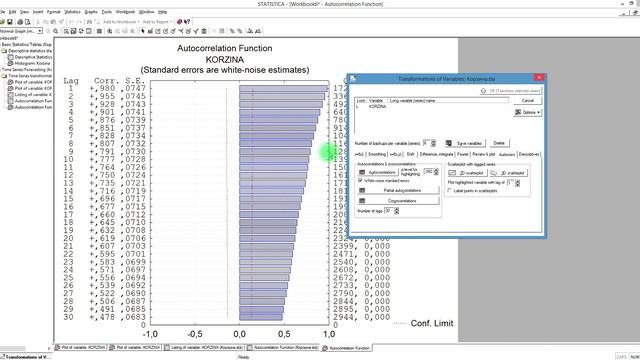The width and height of the screenshot is (640, 360).
Task: Open the Insert menu
Action: [38, 12]
